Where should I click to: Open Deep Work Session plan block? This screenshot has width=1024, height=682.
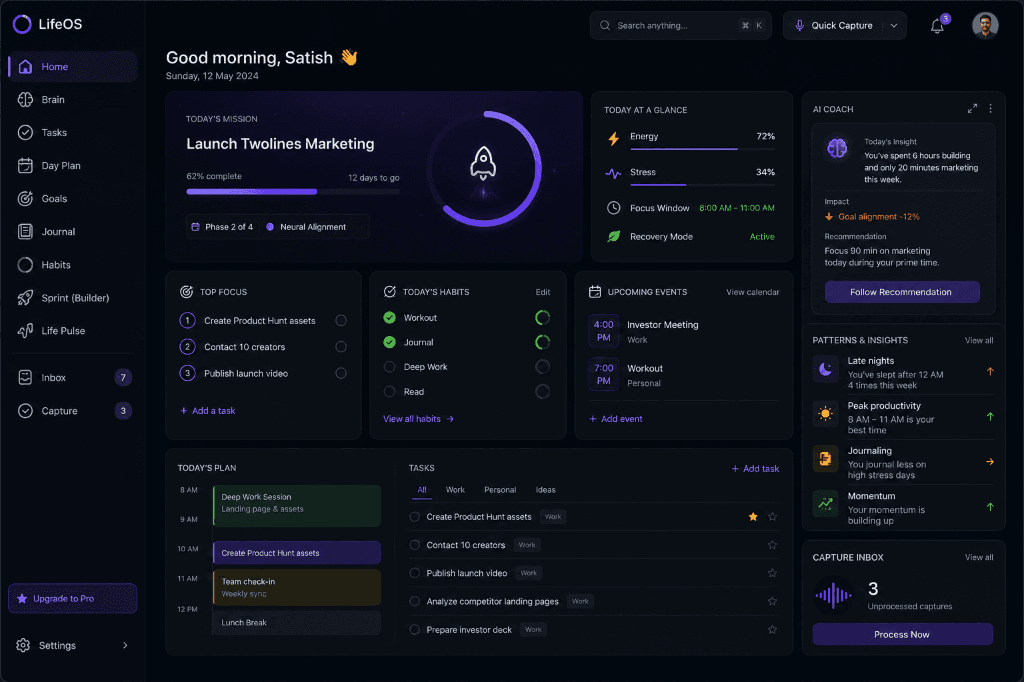pos(297,506)
